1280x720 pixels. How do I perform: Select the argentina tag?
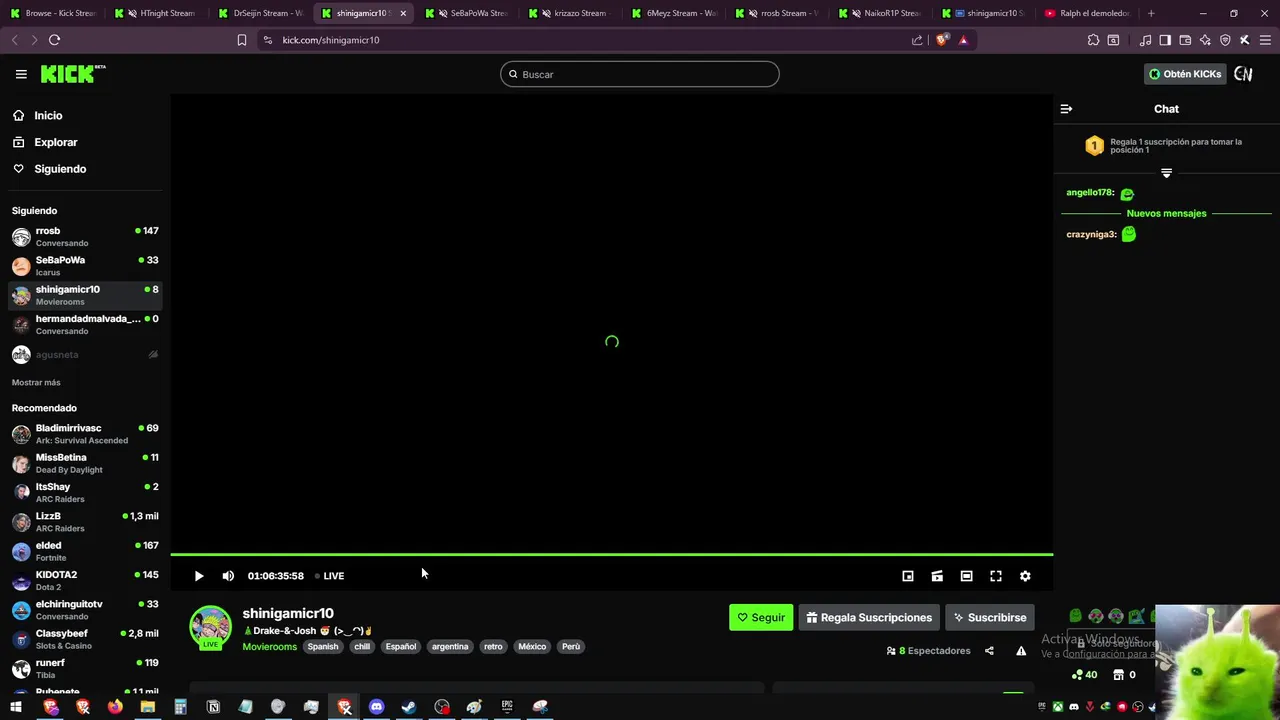(450, 647)
